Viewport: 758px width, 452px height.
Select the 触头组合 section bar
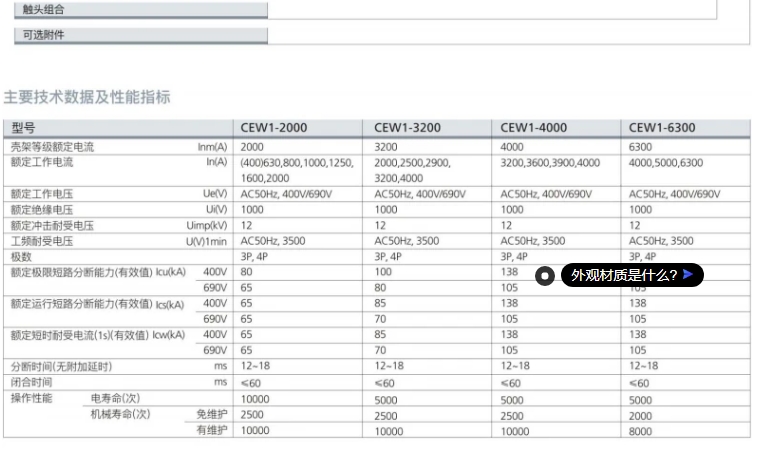click(141, 10)
